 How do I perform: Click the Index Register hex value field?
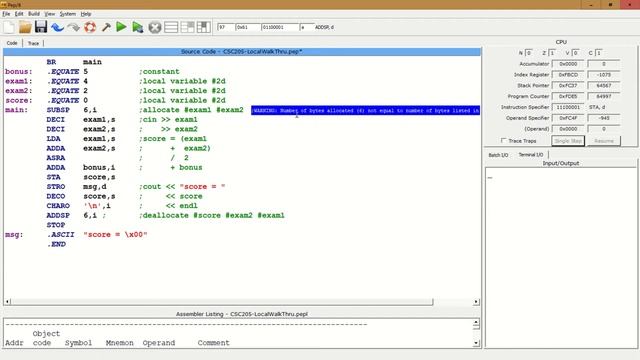(568, 75)
